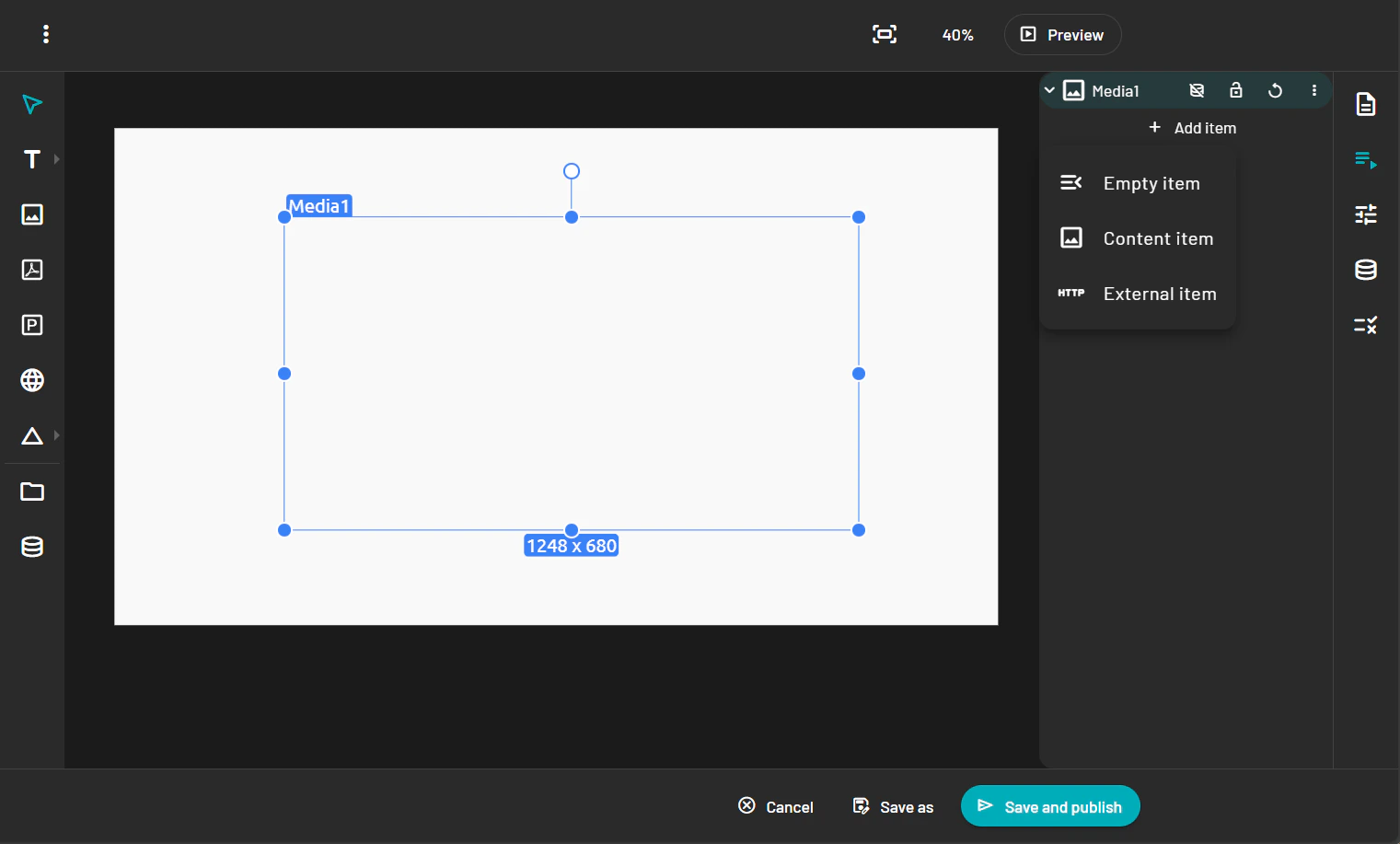
Task: Click the 1248 x 680 size label
Action: coord(572,546)
